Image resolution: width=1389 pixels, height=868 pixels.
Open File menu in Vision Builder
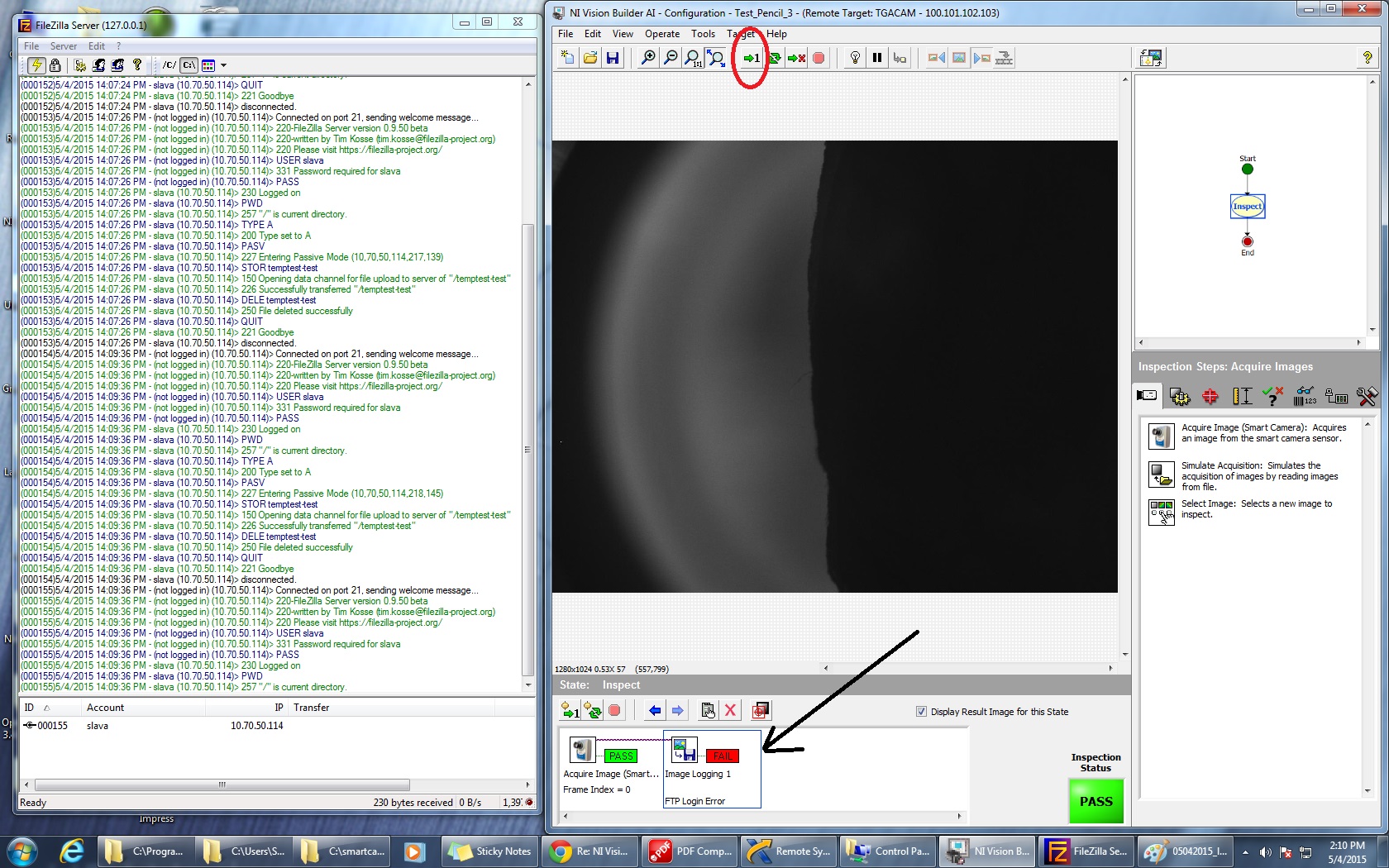566,34
